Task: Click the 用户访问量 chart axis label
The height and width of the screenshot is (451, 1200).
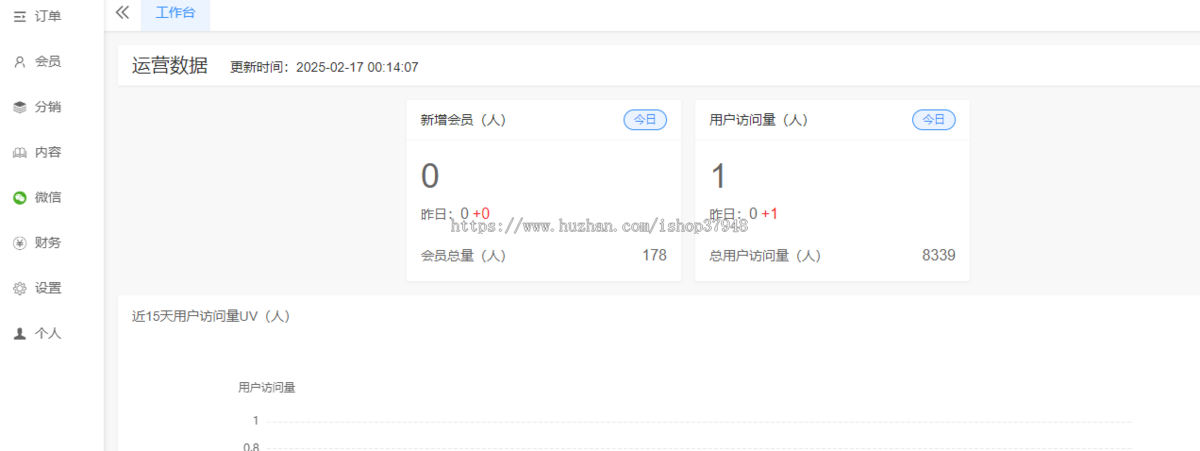Action: (x=267, y=387)
